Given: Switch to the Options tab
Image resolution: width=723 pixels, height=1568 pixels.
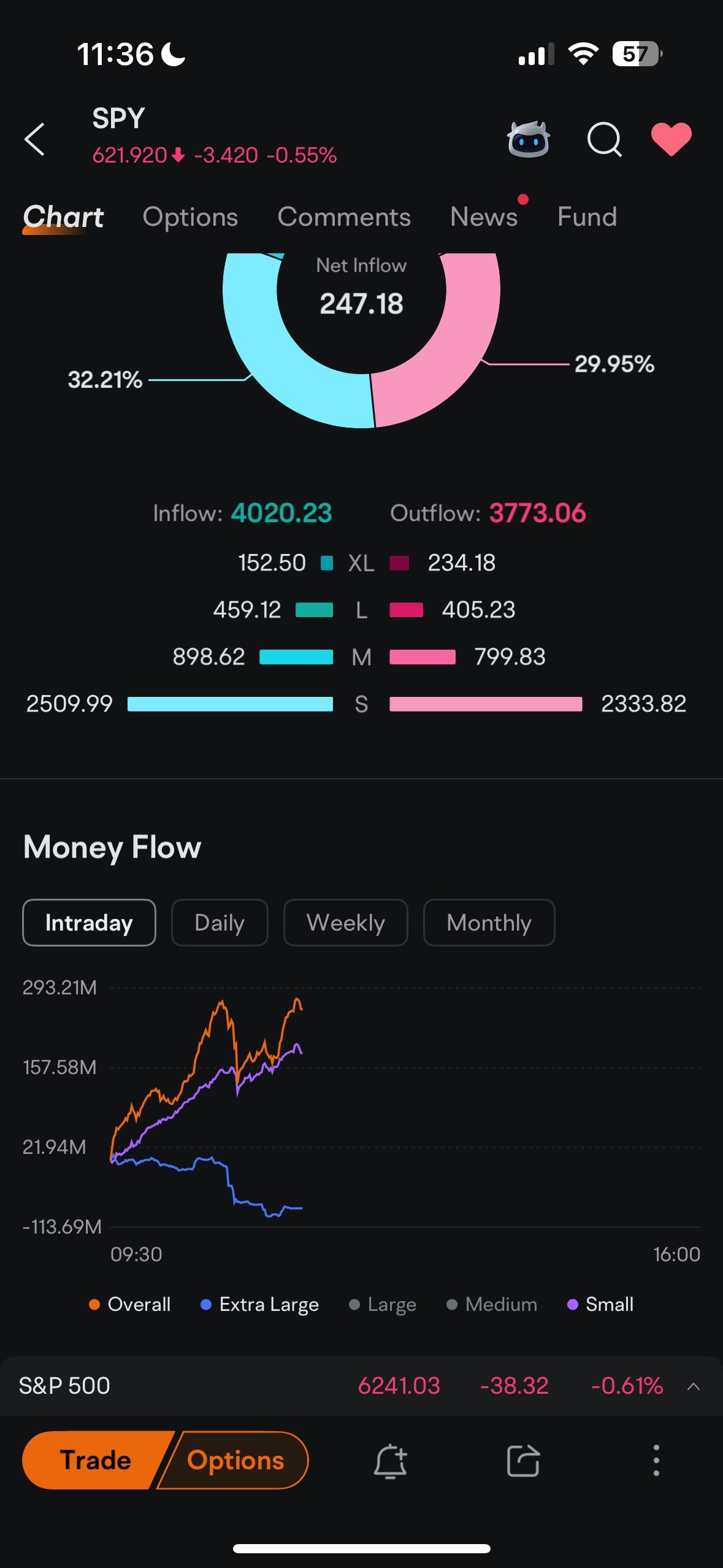Looking at the screenshot, I should 190,217.
